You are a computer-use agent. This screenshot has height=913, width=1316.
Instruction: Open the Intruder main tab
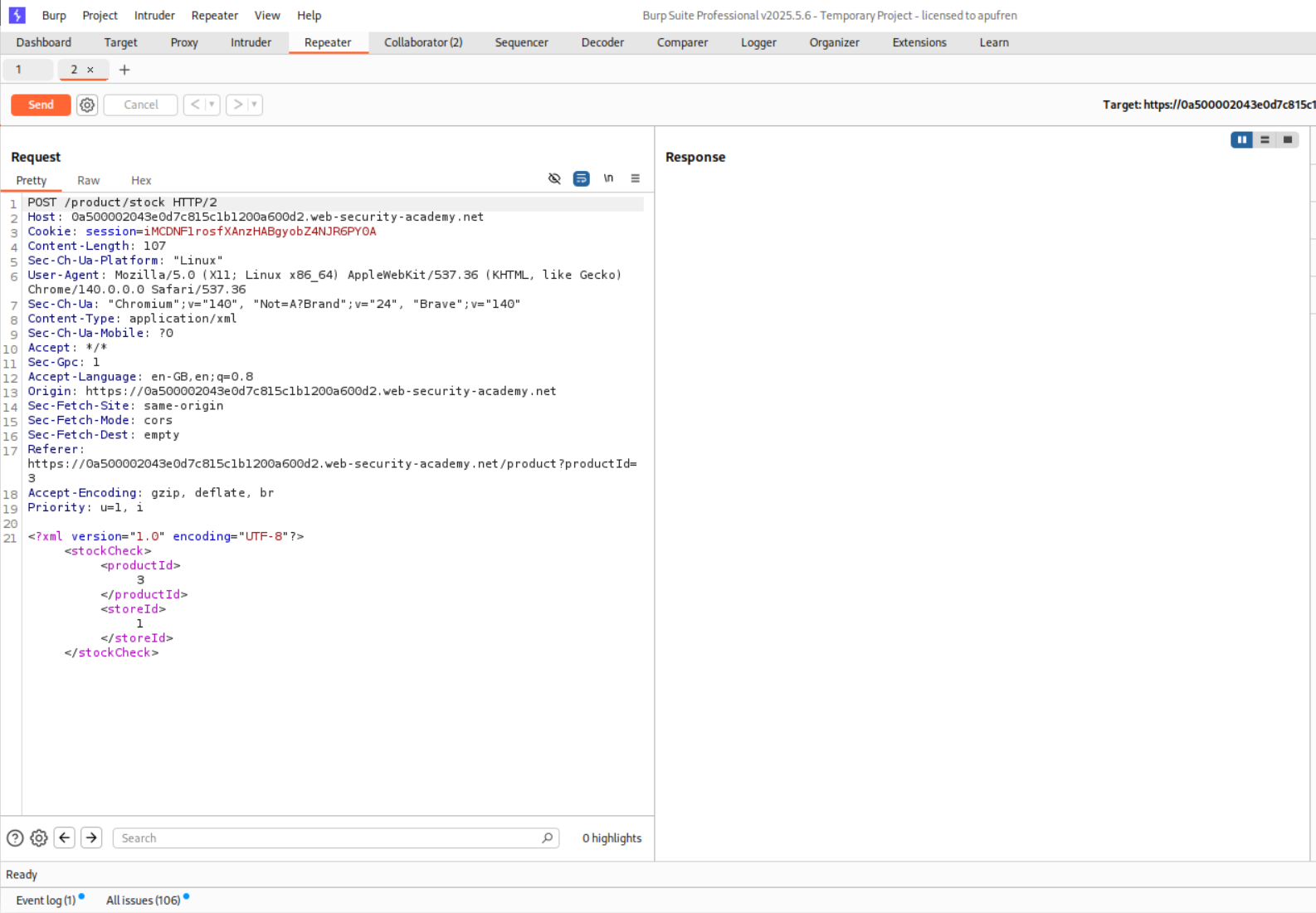[x=251, y=42]
